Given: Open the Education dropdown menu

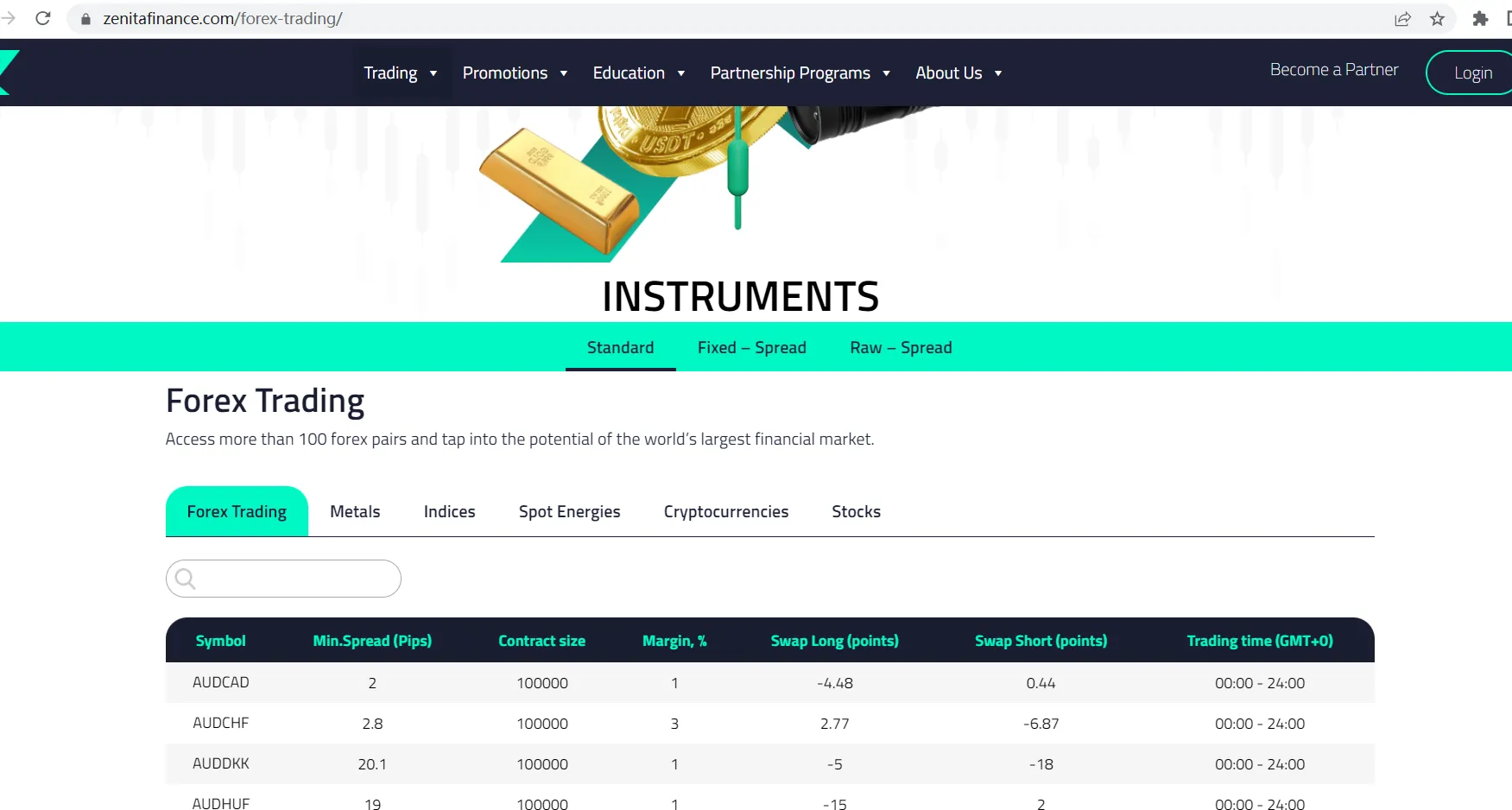Looking at the screenshot, I should 639,73.
